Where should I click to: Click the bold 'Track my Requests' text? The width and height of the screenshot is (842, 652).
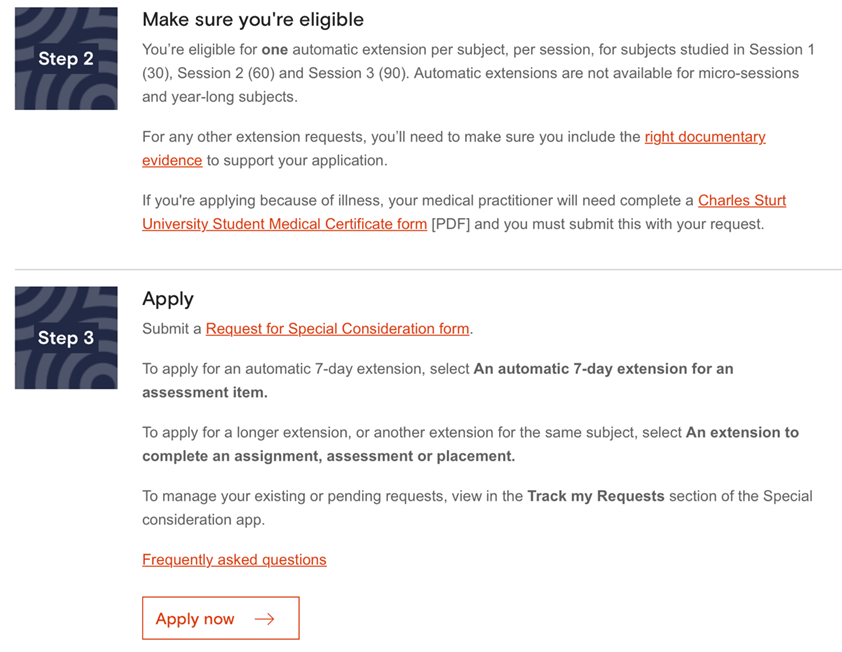coord(595,496)
